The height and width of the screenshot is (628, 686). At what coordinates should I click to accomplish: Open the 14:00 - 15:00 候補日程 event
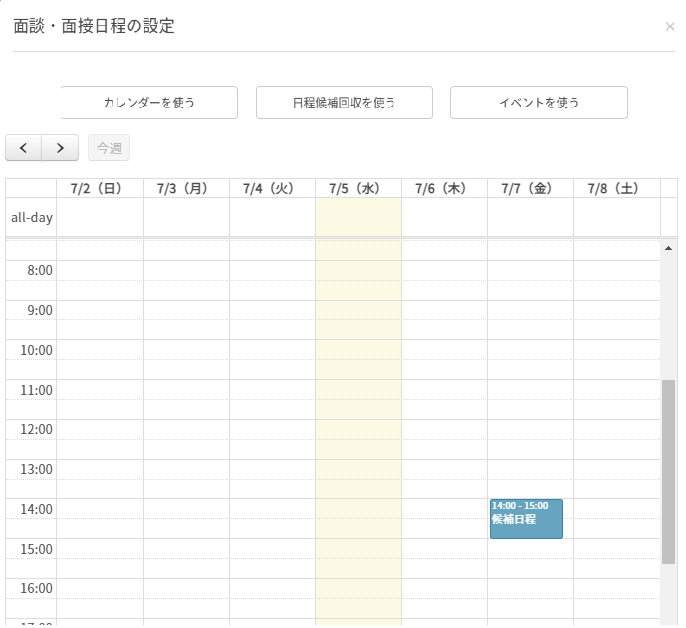[x=526, y=519]
